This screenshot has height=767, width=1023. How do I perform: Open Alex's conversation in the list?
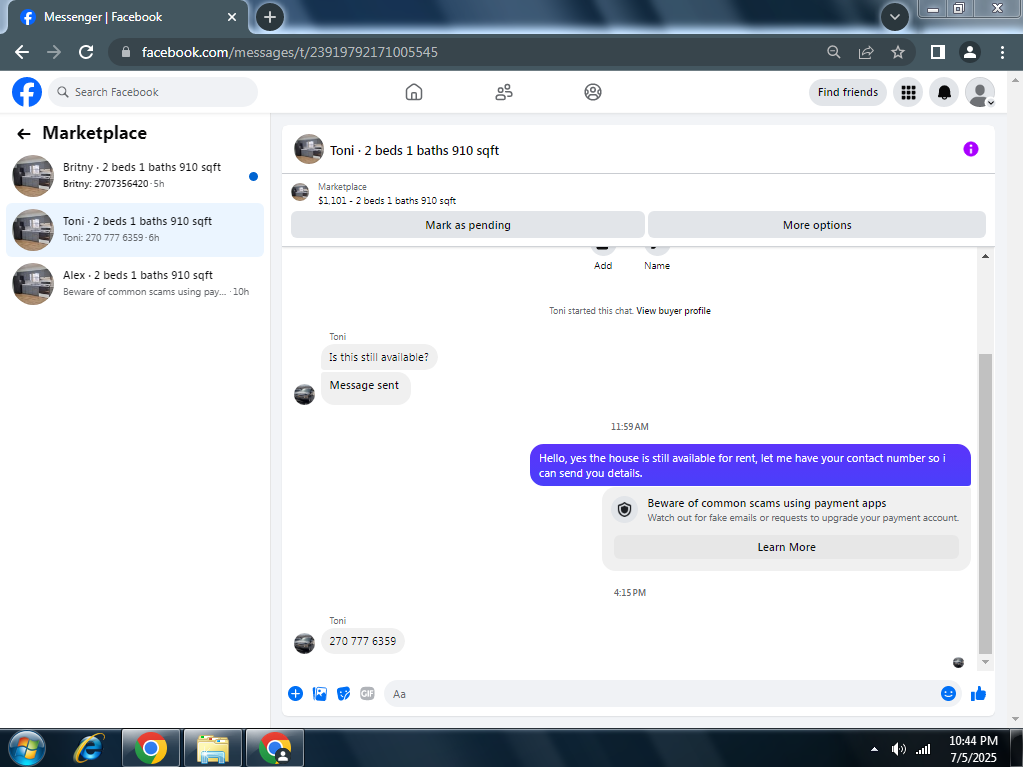coord(135,284)
